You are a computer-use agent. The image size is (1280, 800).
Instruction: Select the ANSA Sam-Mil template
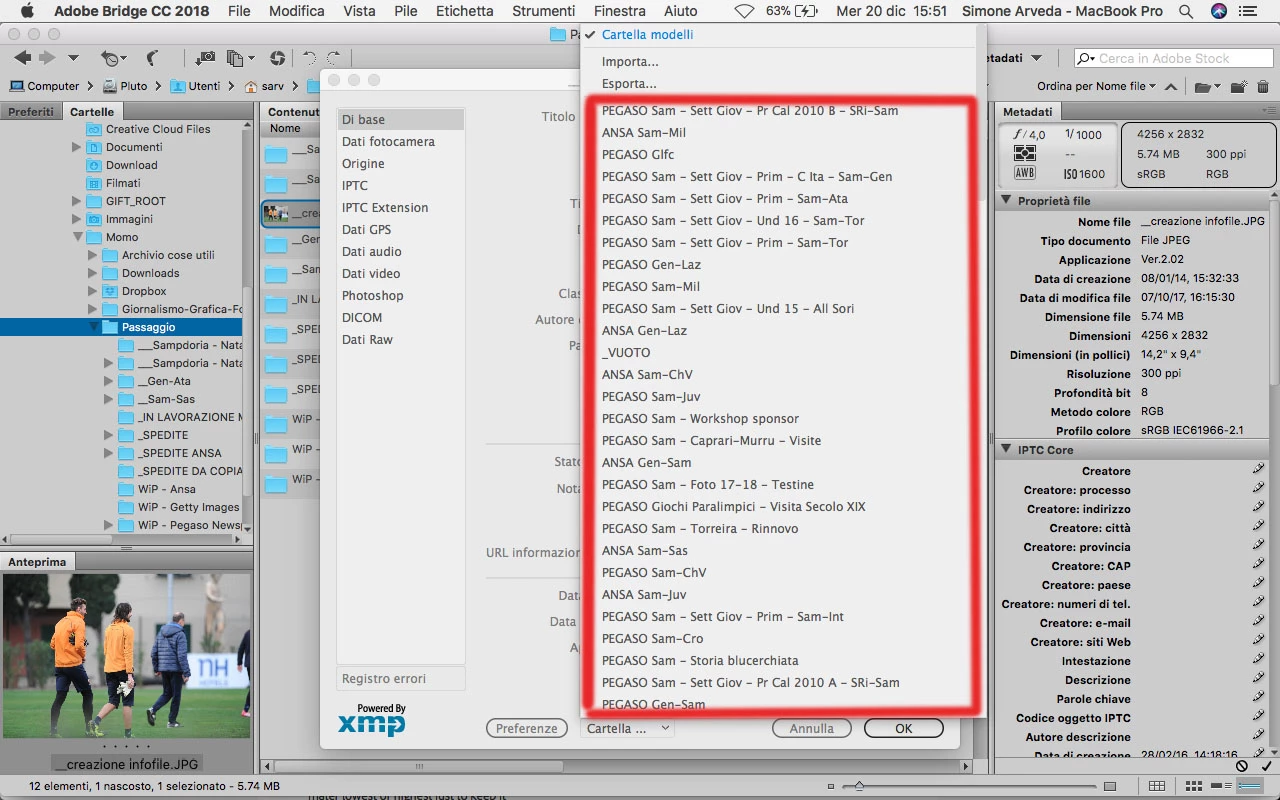point(644,132)
